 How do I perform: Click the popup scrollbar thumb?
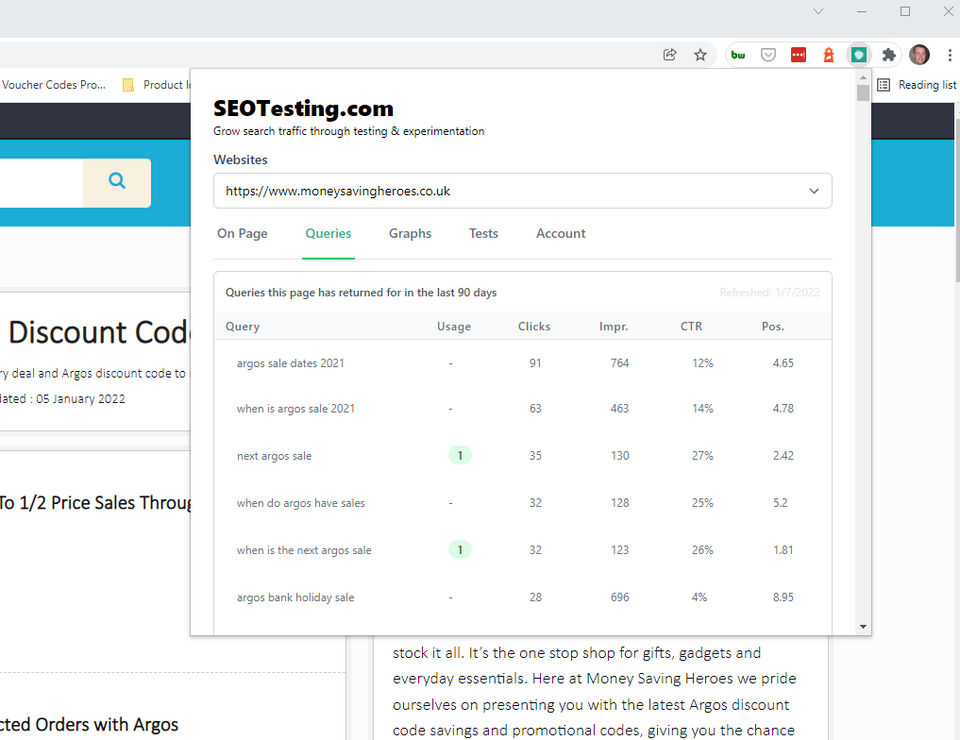click(863, 93)
